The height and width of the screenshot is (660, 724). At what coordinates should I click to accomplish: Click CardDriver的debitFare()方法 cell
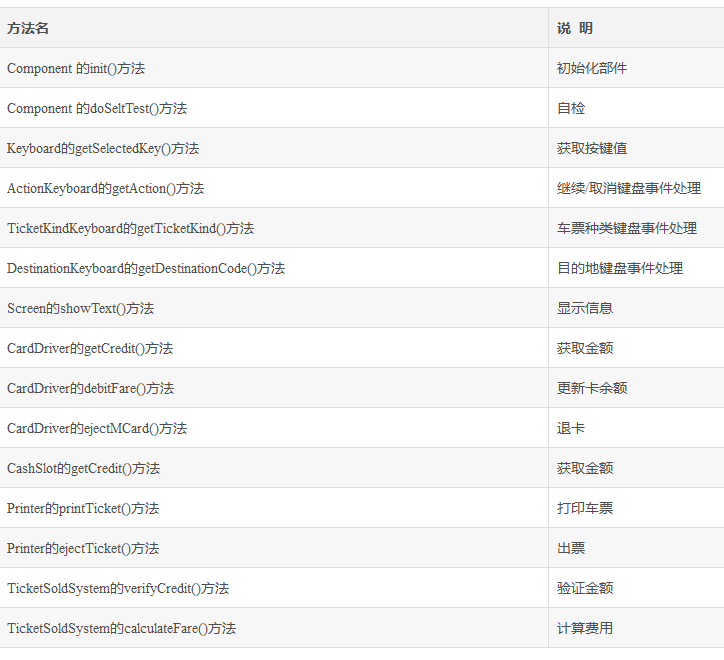click(x=274, y=388)
